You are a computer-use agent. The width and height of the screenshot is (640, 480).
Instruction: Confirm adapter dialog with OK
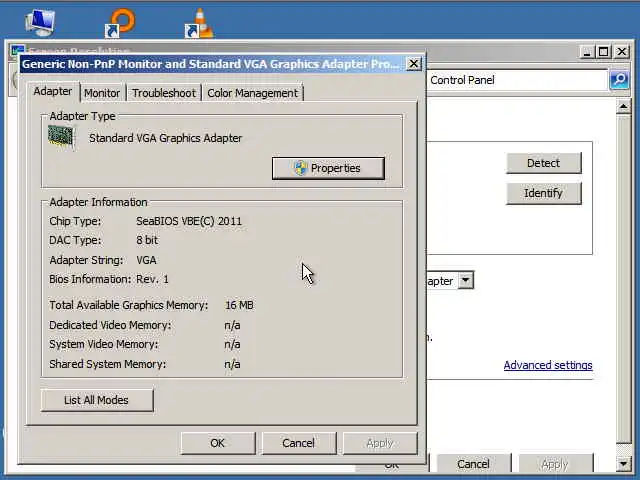point(218,443)
